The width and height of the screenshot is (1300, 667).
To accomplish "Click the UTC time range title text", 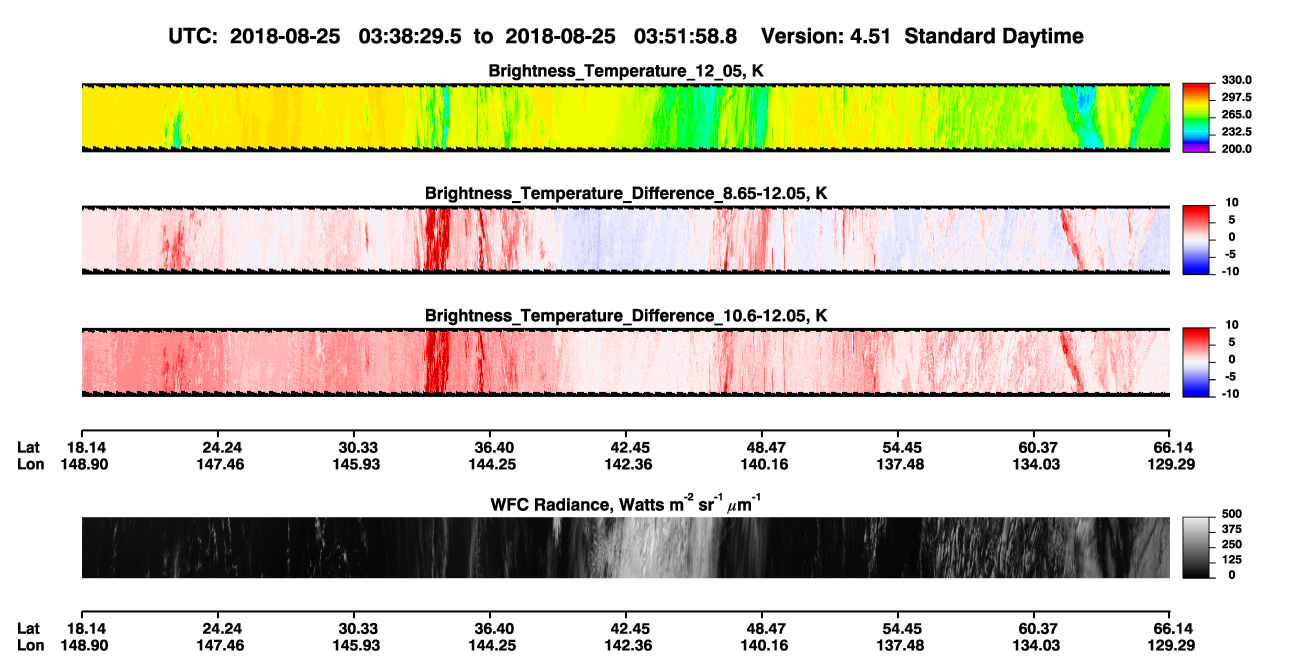I will (x=626, y=36).
